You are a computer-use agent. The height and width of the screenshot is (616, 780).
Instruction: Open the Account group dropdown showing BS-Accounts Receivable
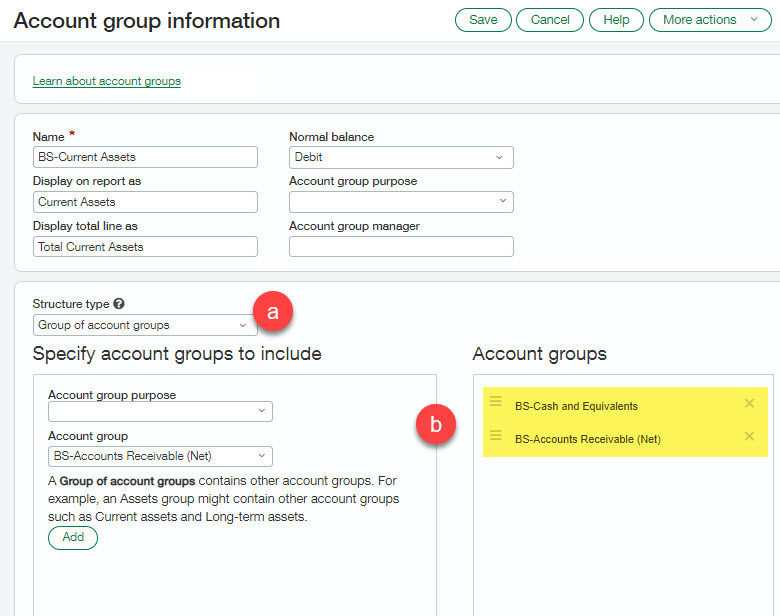[x=160, y=456]
